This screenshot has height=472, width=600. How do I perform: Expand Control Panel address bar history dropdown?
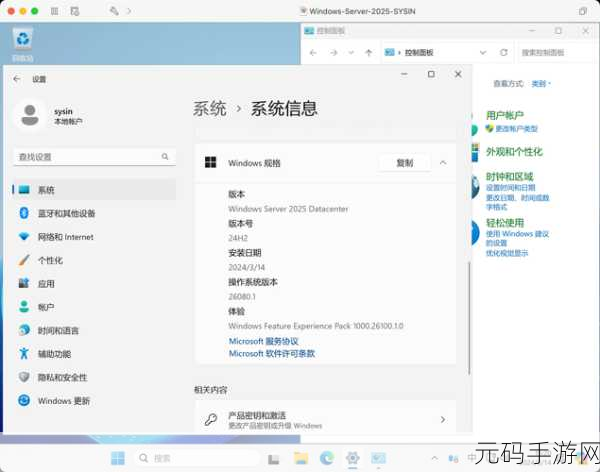point(483,52)
